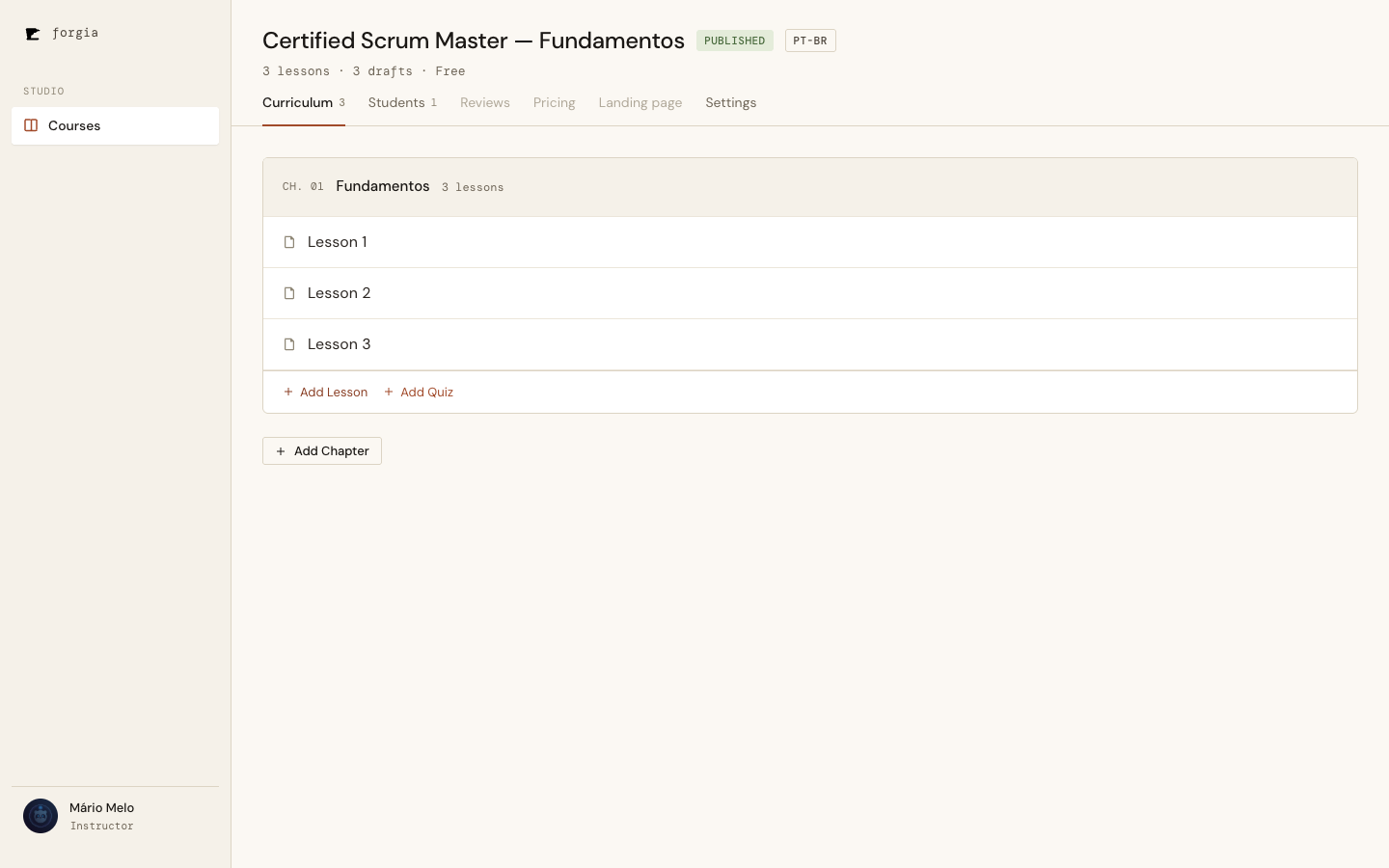Click the plus icon in Add Chapter button
Image resolution: width=1389 pixels, height=868 pixels.
click(281, 451)
